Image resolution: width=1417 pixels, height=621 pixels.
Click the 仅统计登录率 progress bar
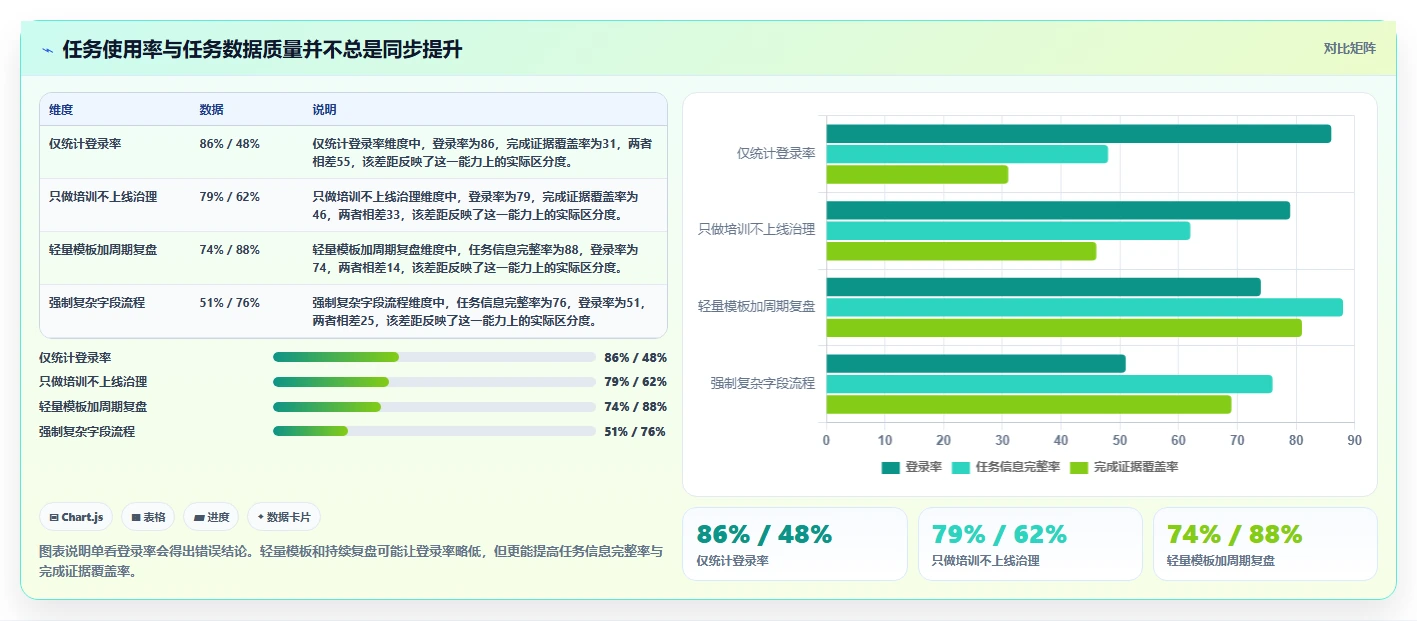pos(434,357)
